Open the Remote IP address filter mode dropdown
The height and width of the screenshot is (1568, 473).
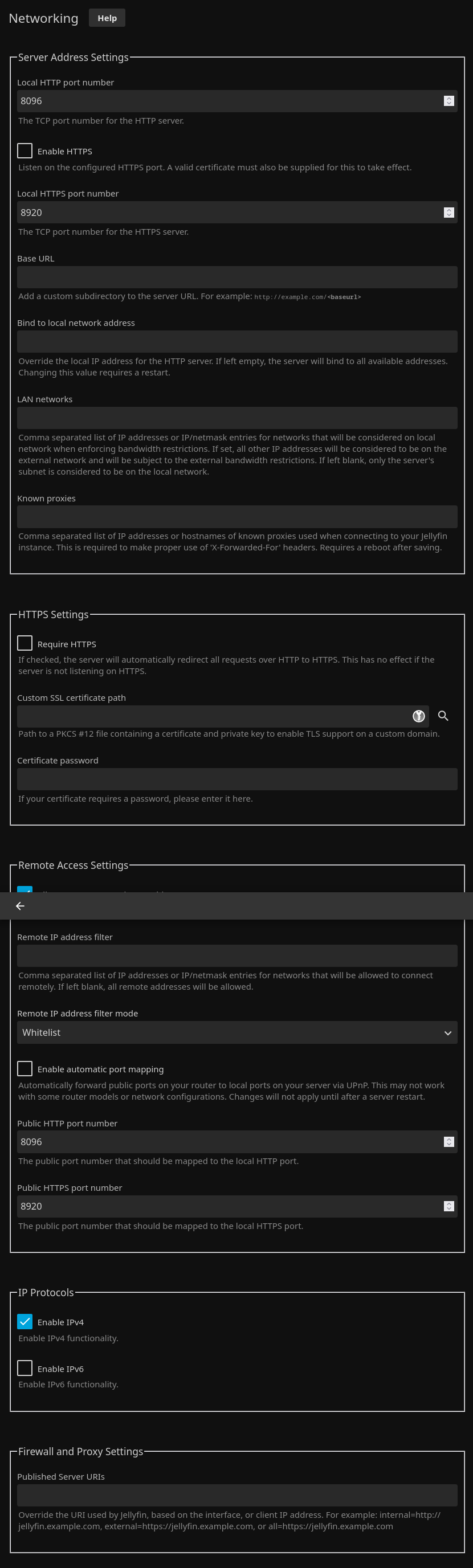coord(237,1032)
